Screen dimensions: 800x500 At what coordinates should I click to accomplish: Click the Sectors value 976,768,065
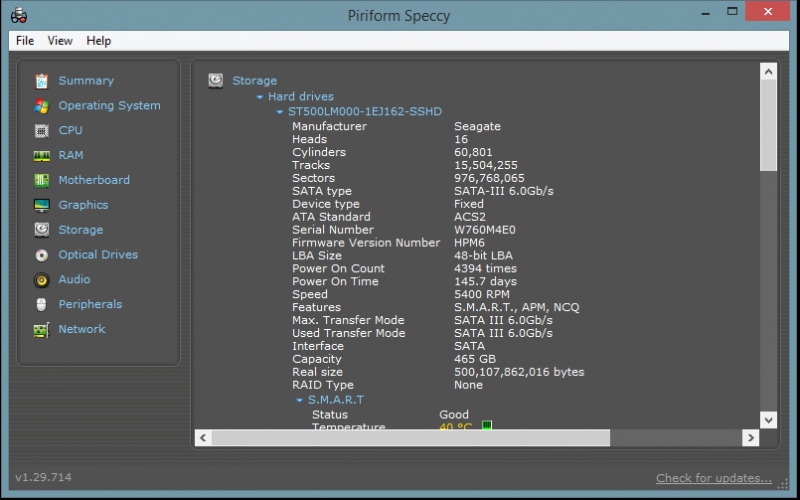(x=489, y=179)
